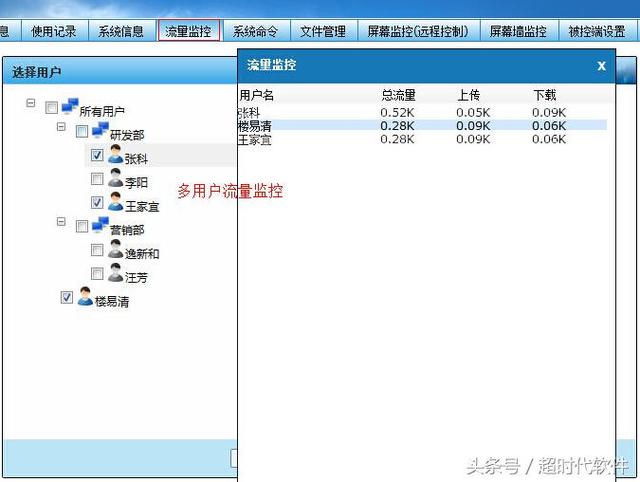
Task: Click the user avatar icon for 王家宜
Action: tap(115, 203)
